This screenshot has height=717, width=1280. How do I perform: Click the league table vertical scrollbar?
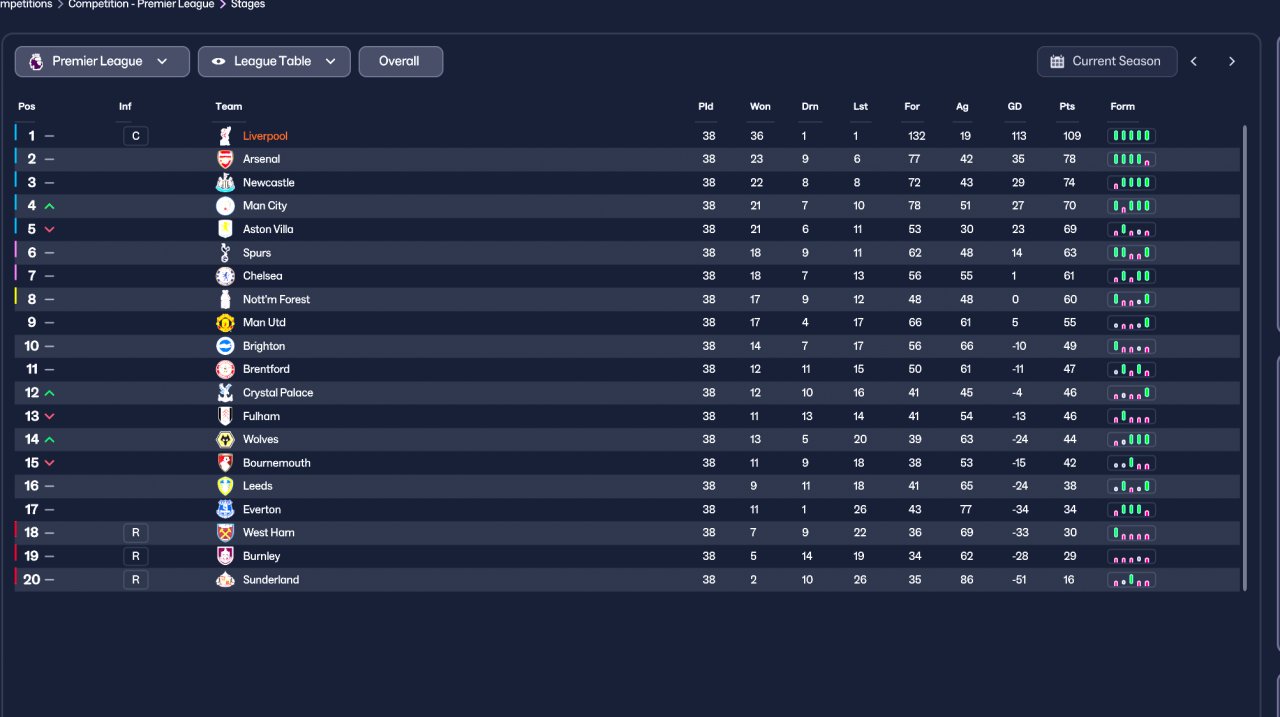pyautogui.click(x=1245, y=357)
